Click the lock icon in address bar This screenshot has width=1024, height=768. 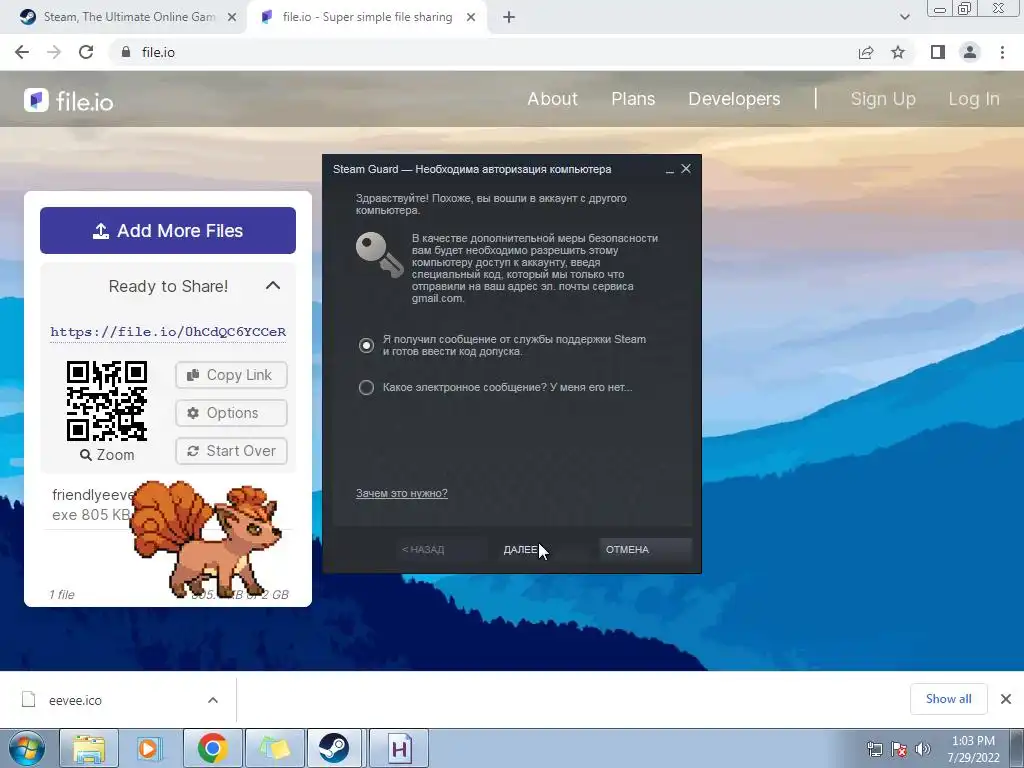pyautogui.click(x=126, y=52)
